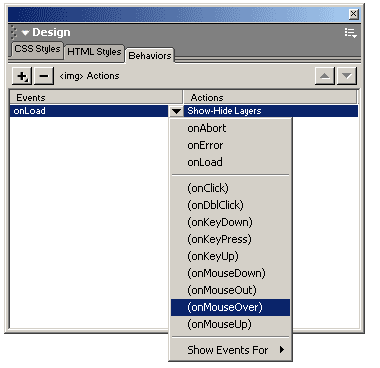The width and height of the screenshot is (380, 368).
Task: Move the behavior down with the down arrow
Action: [x=347, y=76]
